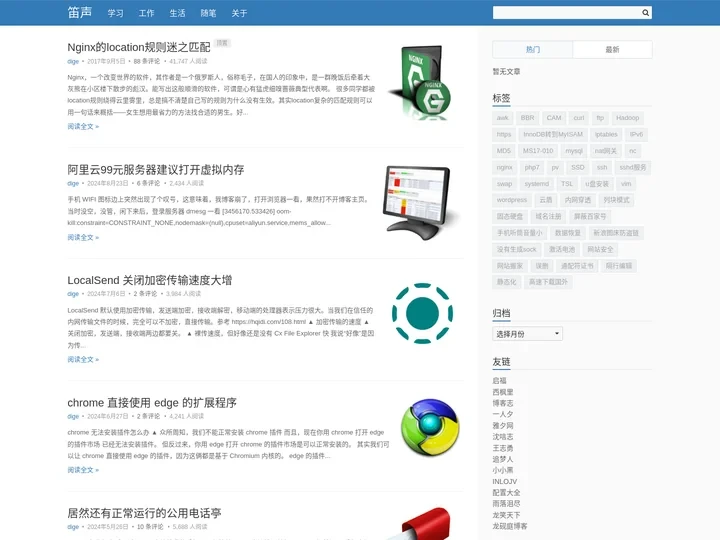Select the php7 tag
This screenshot has width=720, height=540.
(532, 168)
